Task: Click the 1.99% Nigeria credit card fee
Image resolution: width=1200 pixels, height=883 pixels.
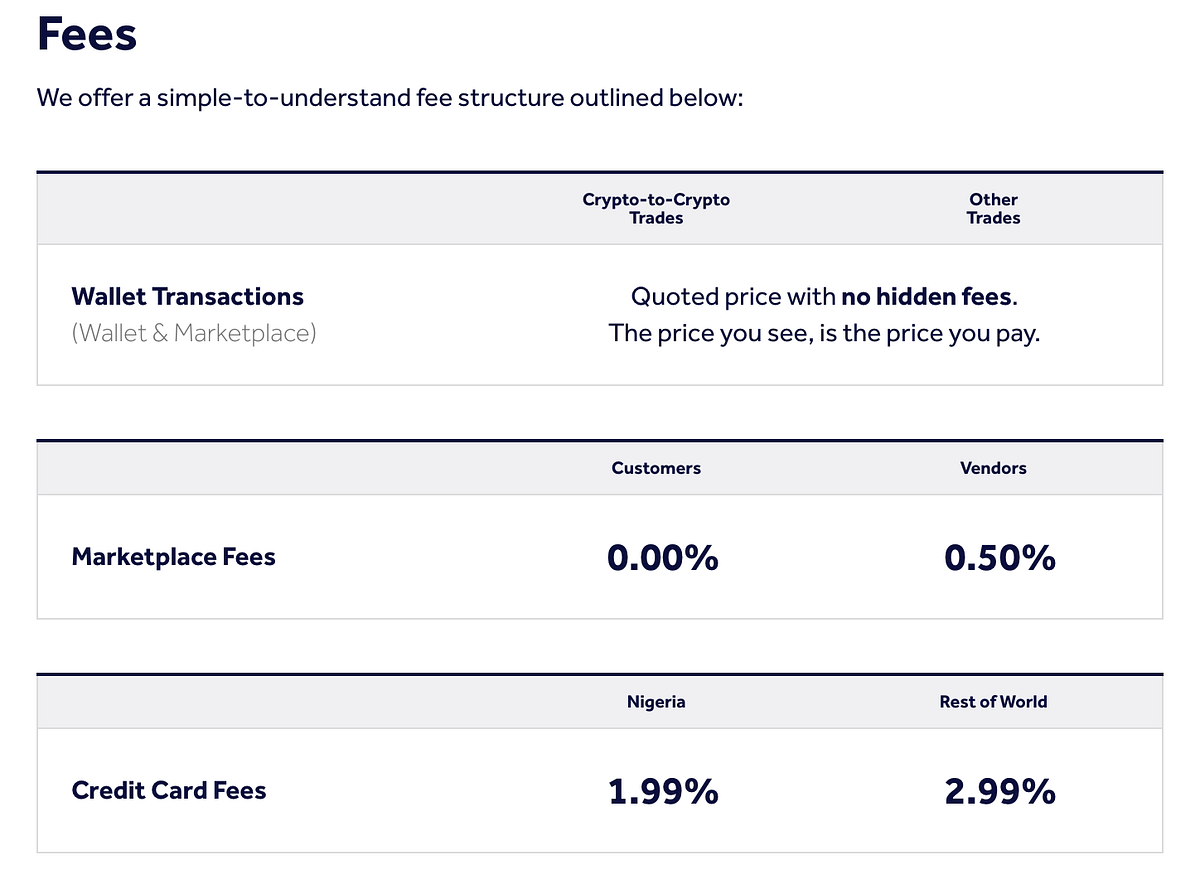Action: point(662,792)
